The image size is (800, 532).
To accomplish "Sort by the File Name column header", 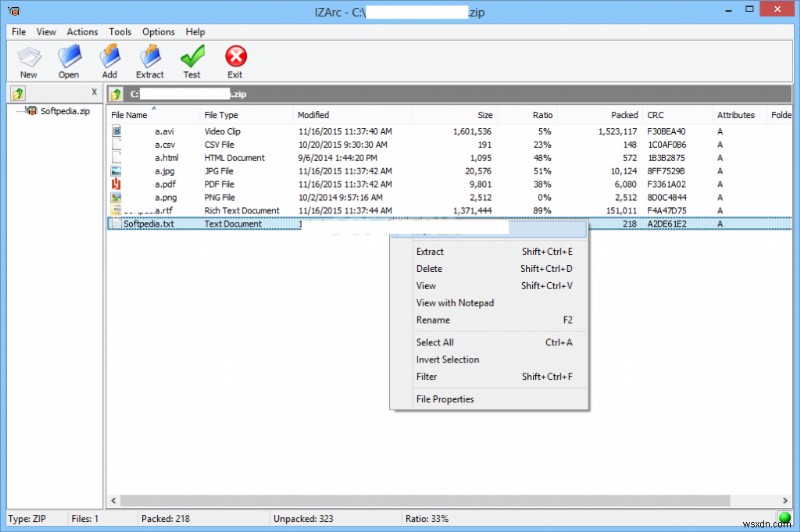I will [x=154, y=115].
